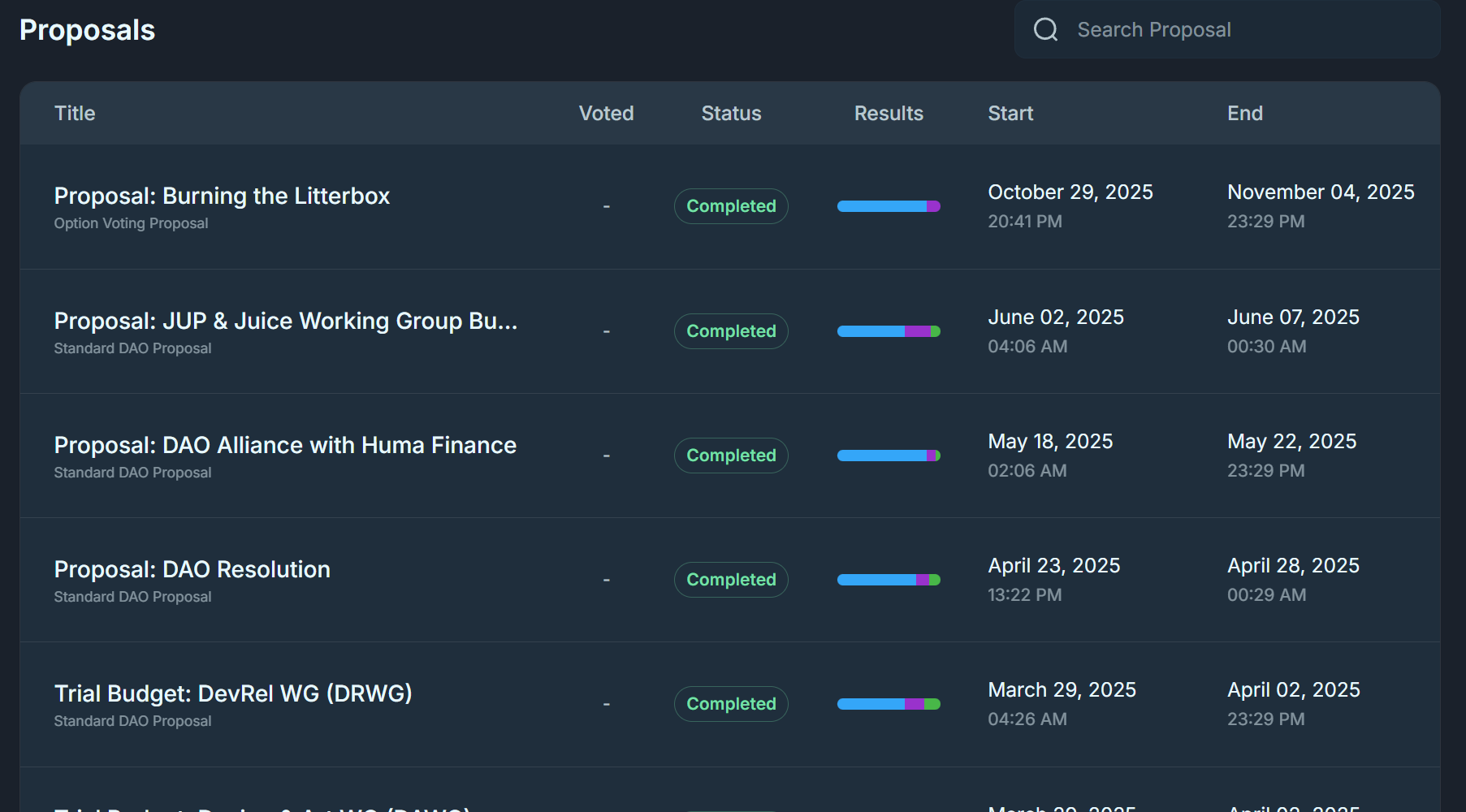Click the search magnifier icon
Screen dimensions: 1466x812
[1045, 30]
